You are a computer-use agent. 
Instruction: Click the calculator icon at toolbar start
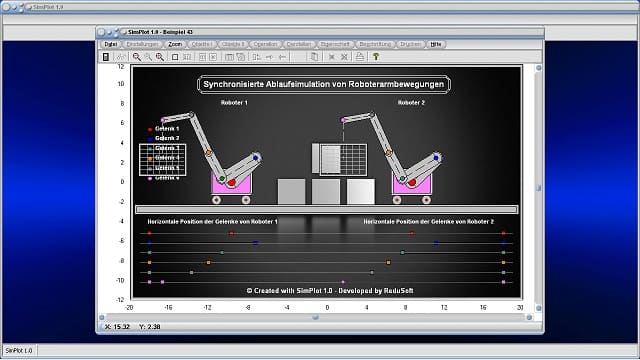click(106, 57)
